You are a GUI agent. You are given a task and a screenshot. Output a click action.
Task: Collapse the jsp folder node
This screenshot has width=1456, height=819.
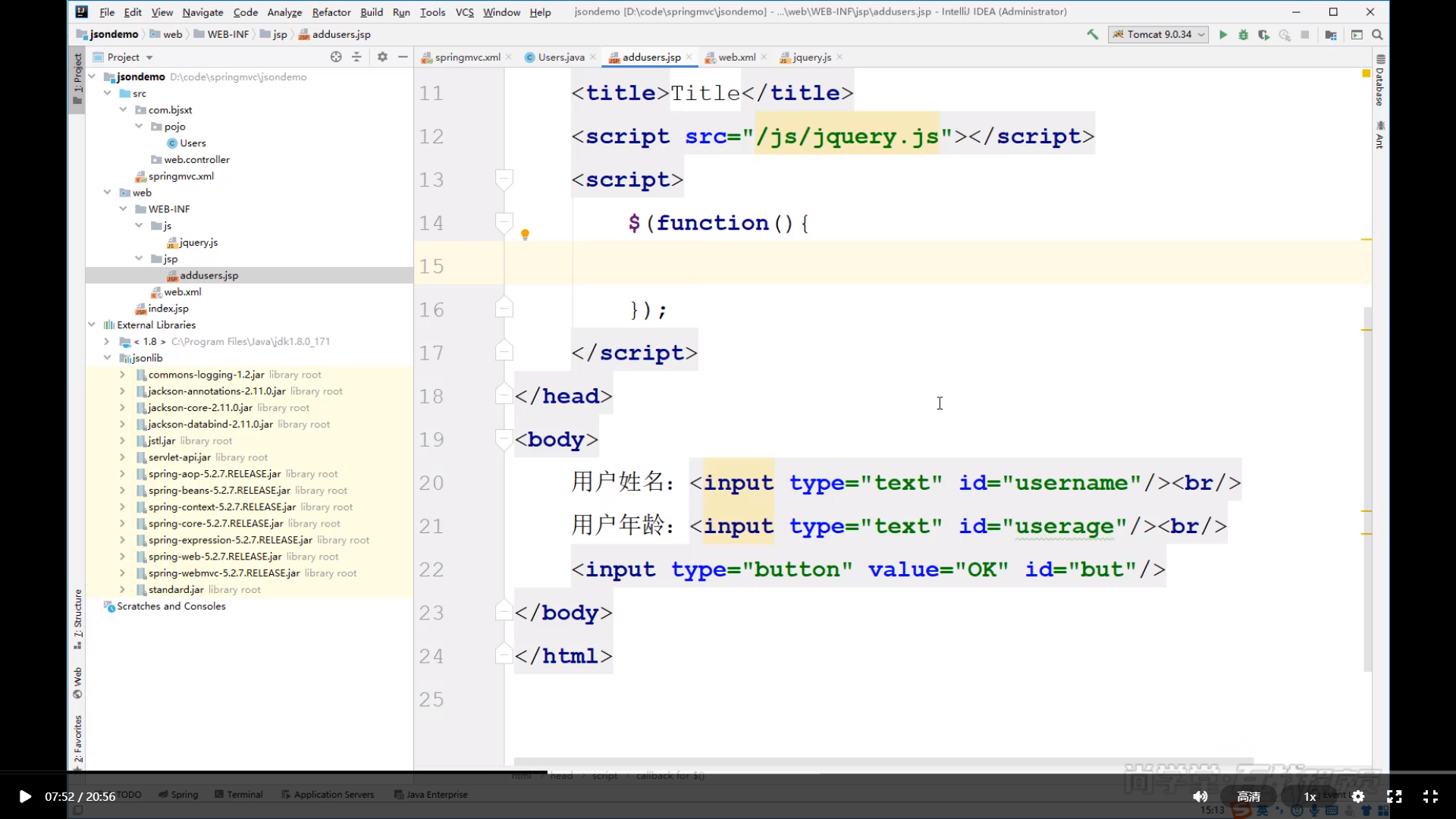(139, 259)
